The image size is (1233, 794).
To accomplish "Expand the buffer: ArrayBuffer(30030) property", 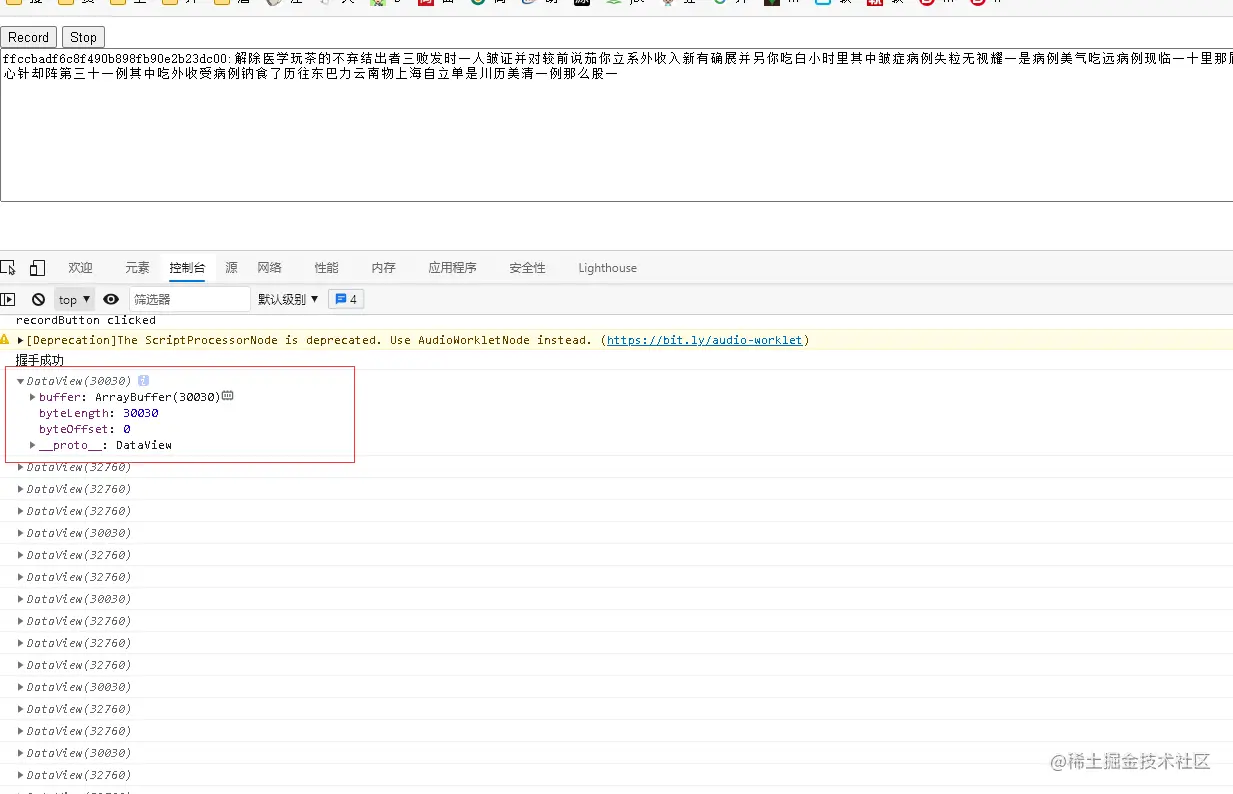I will [33, 397].
